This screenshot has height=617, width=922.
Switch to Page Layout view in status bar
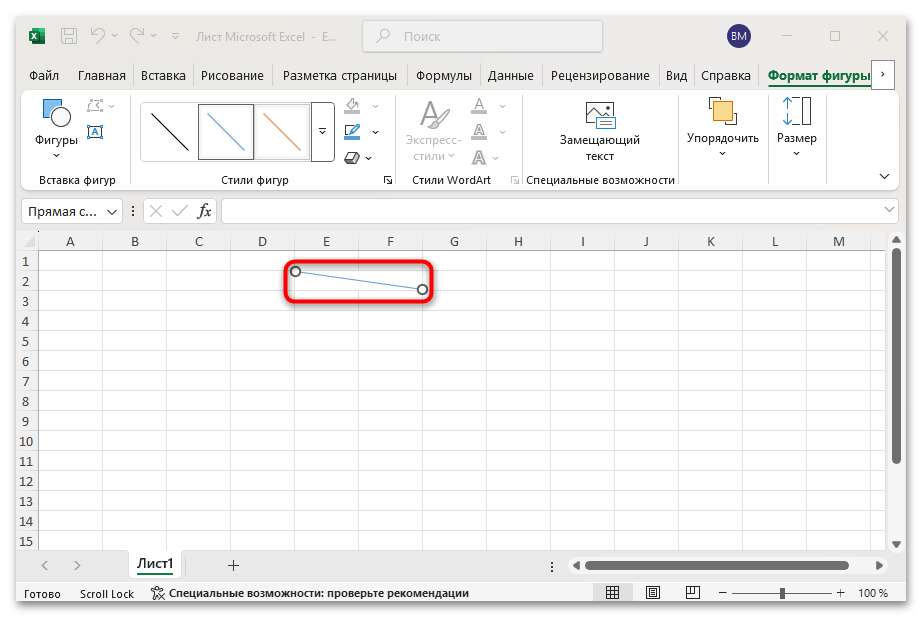[652, 592]
